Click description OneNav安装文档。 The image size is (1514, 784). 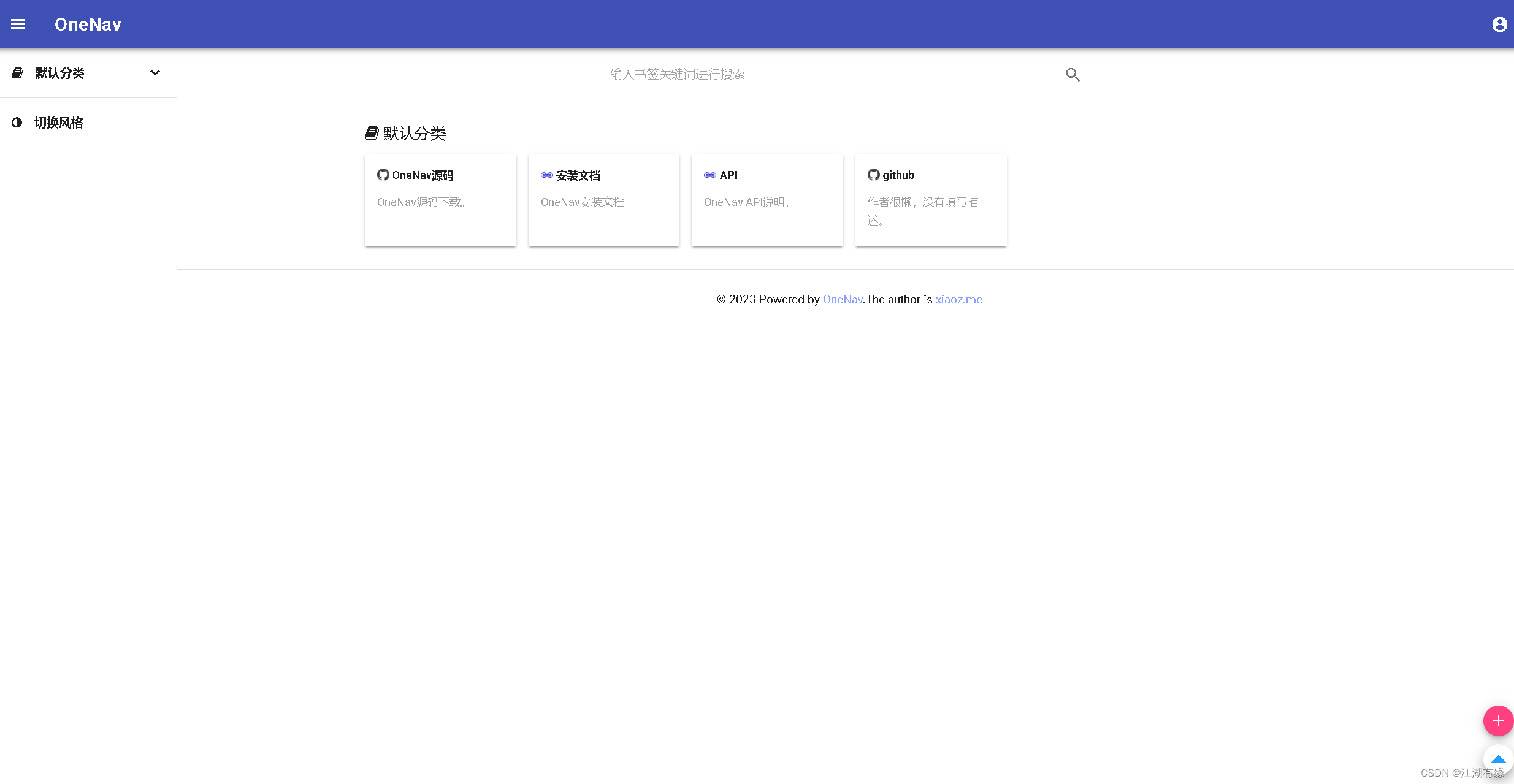[x=586, y=202]
